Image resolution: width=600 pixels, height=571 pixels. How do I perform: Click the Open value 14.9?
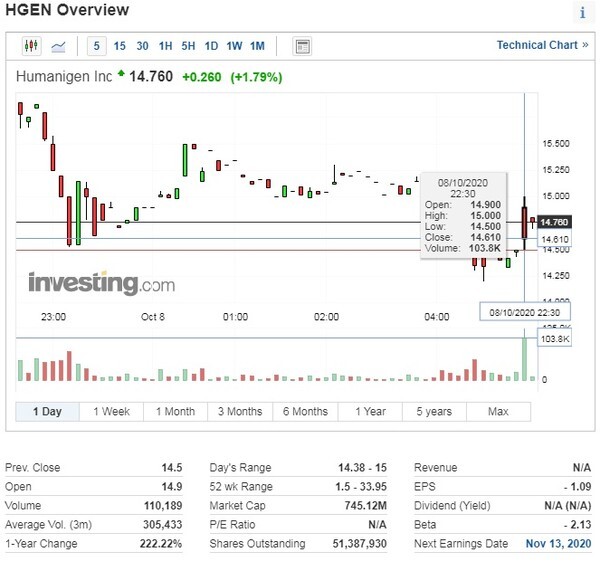172,486
